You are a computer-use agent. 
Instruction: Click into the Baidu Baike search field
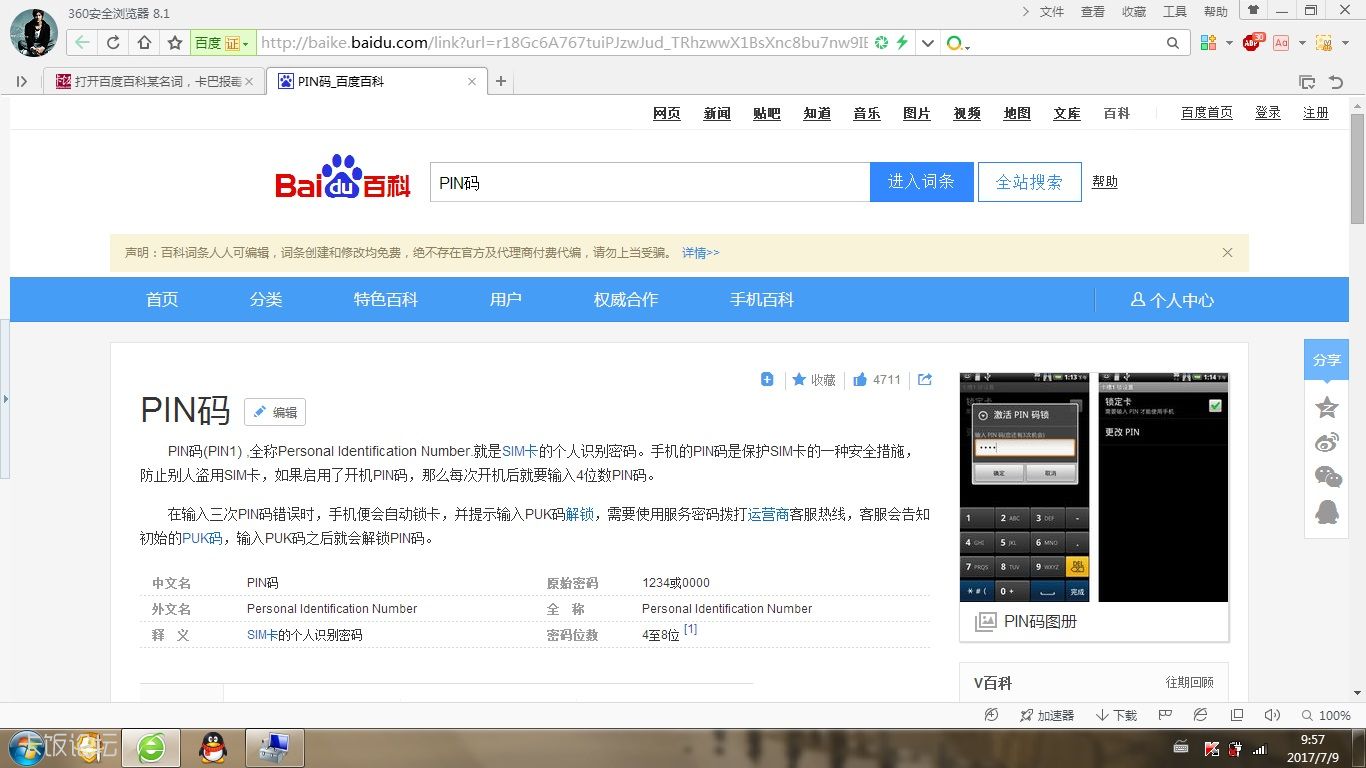650,183
